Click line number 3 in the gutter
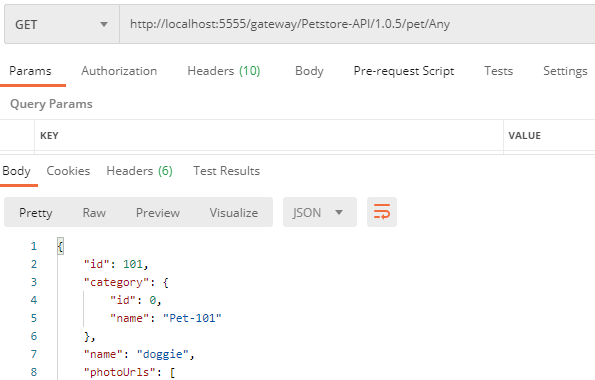The image size is (595, 380). point(34,282)
